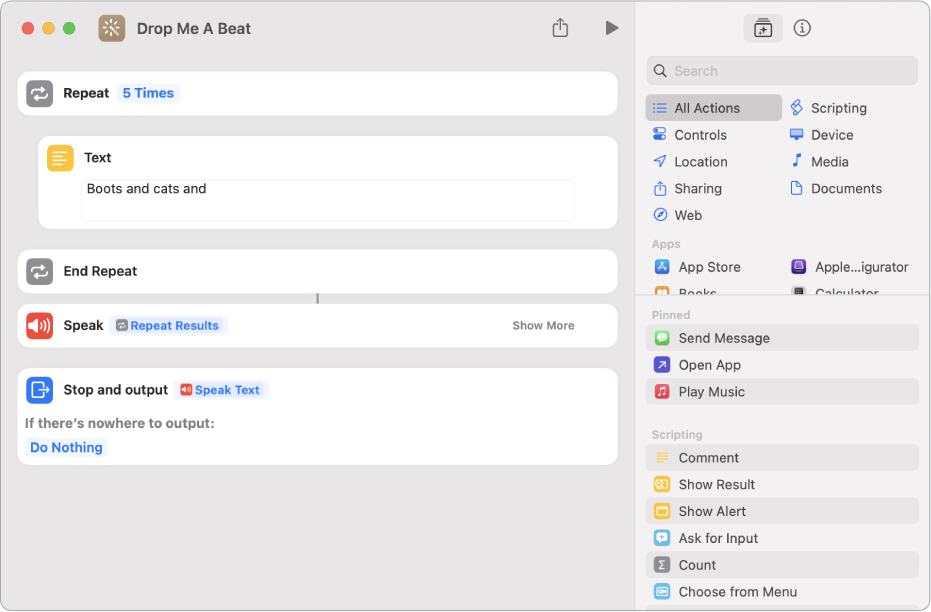Select the Speak action label

(83, 326)
